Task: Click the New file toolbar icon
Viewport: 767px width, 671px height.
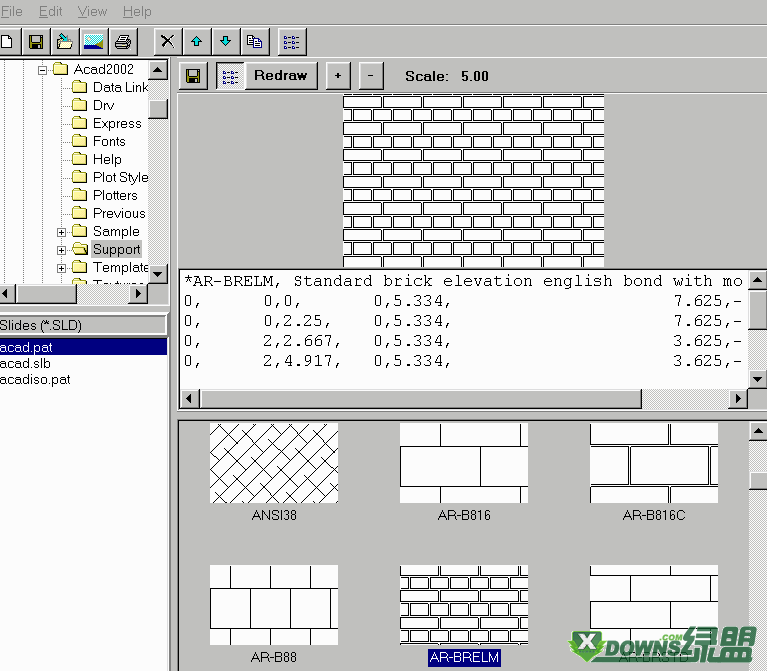Action: 7,42
